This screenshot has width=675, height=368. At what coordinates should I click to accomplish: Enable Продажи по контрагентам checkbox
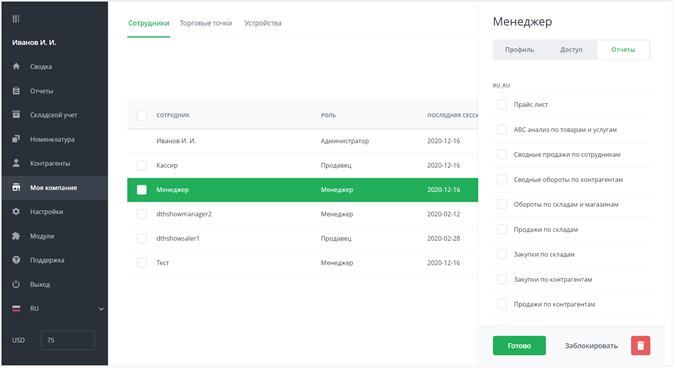[x=502, y=304]
